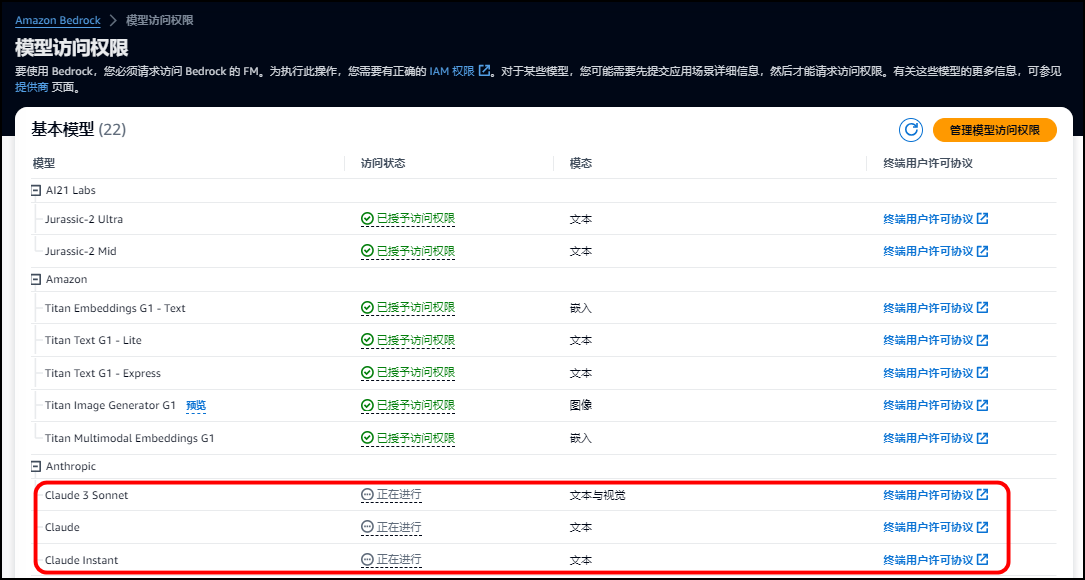Click the Titan Text G1 - Express name
The width and height of the screenshot is (1085, 580).
[102, 373]
